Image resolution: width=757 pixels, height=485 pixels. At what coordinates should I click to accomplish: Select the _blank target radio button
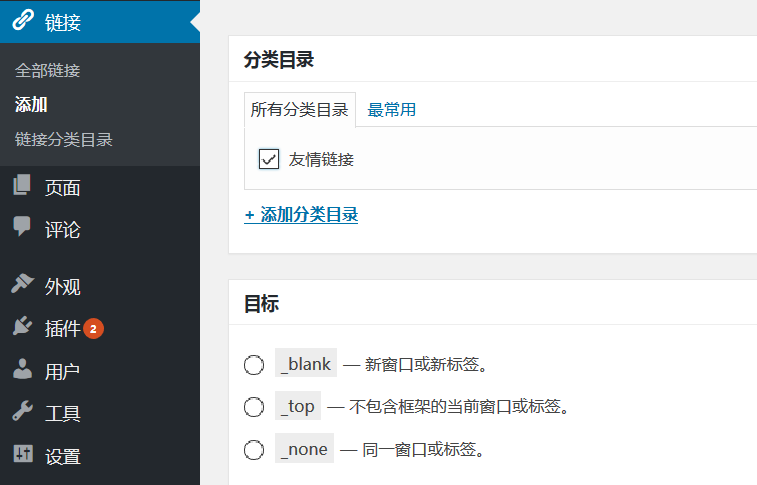254,365
